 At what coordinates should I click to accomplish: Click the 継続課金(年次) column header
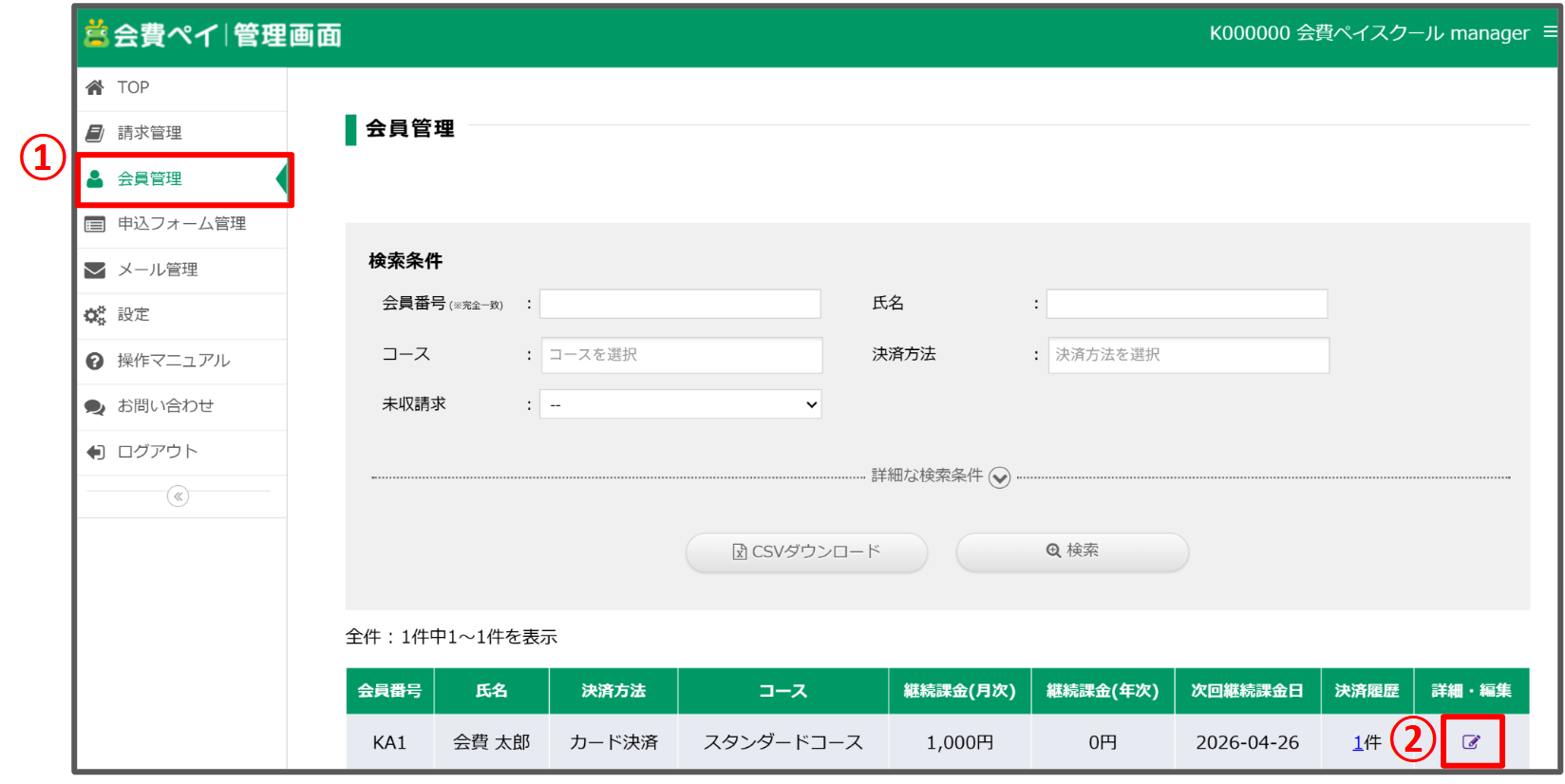(x=1103, y=691)
